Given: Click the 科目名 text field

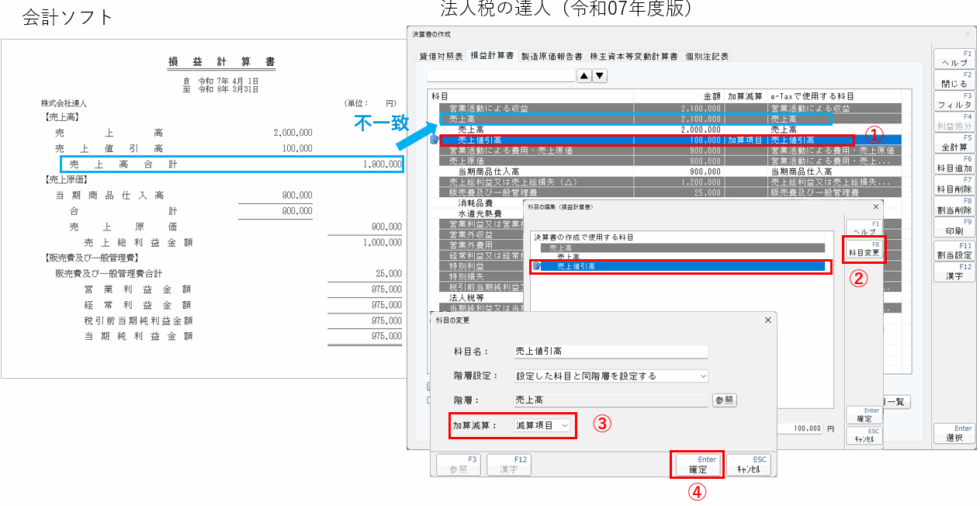Looking at the screenshot, I should point(610,351).
